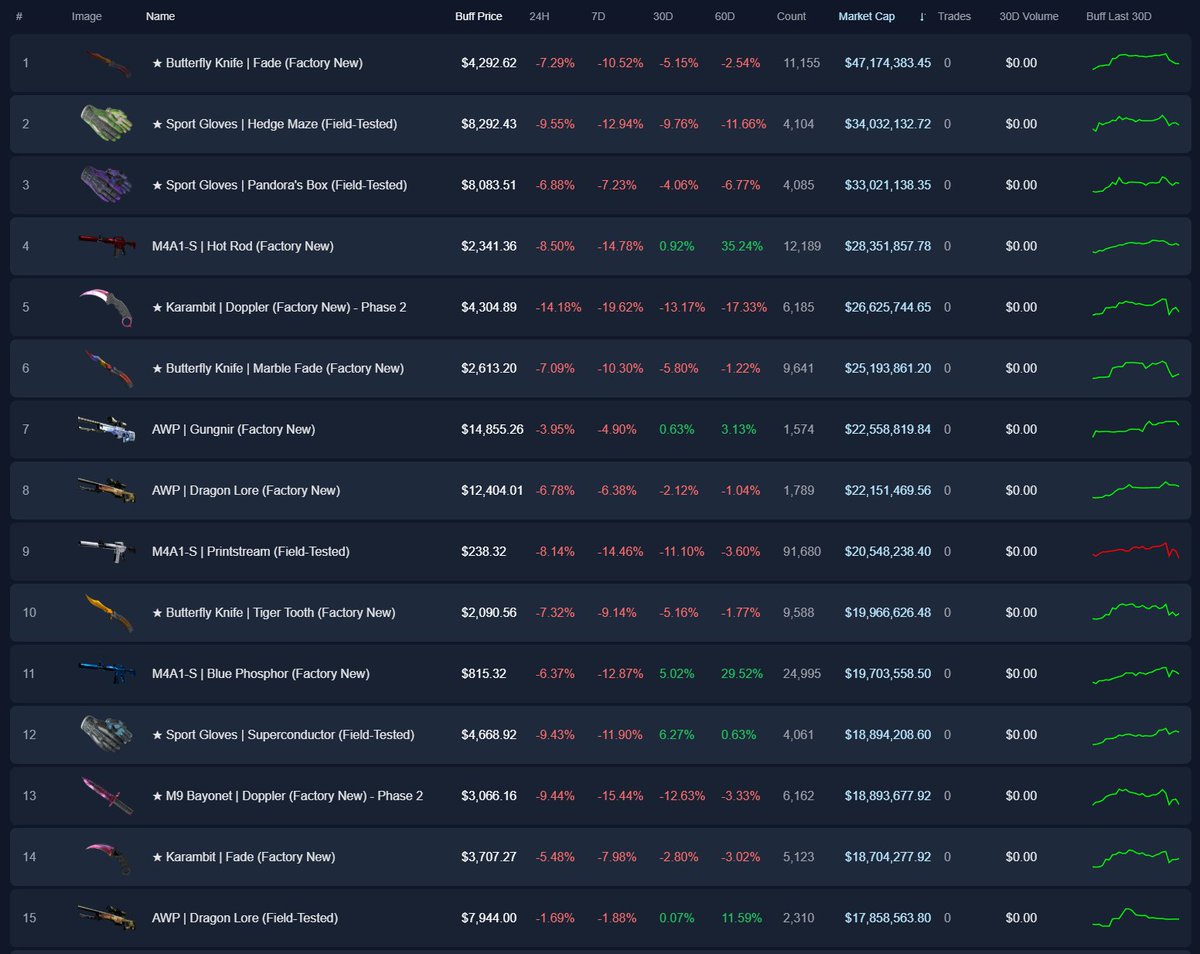Select the 6.27% Superconductor 30D change
Viewport: 1200px width, 954px height.
pos(677,734)
